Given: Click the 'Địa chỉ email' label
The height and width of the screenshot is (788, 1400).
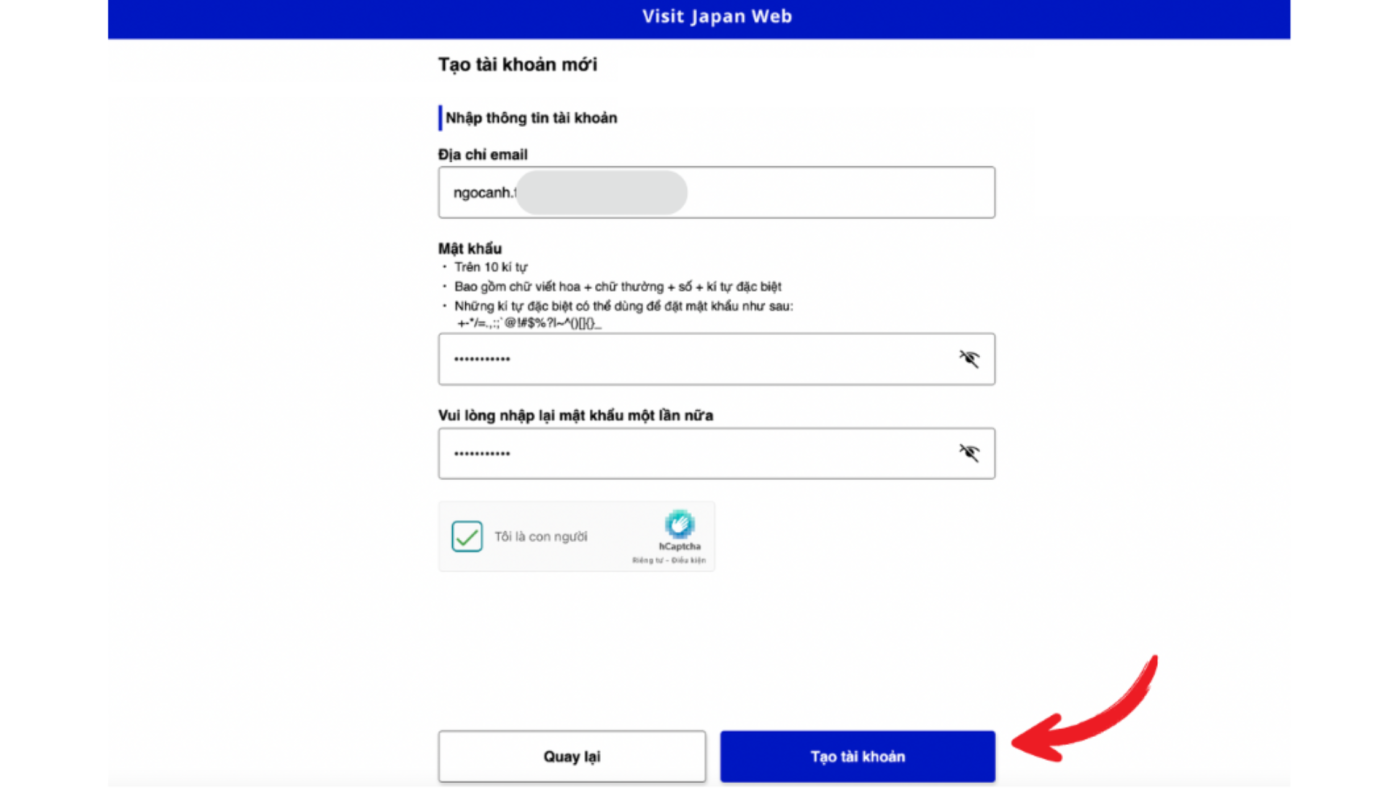Looking at the screenshot, I should point(483,155).
